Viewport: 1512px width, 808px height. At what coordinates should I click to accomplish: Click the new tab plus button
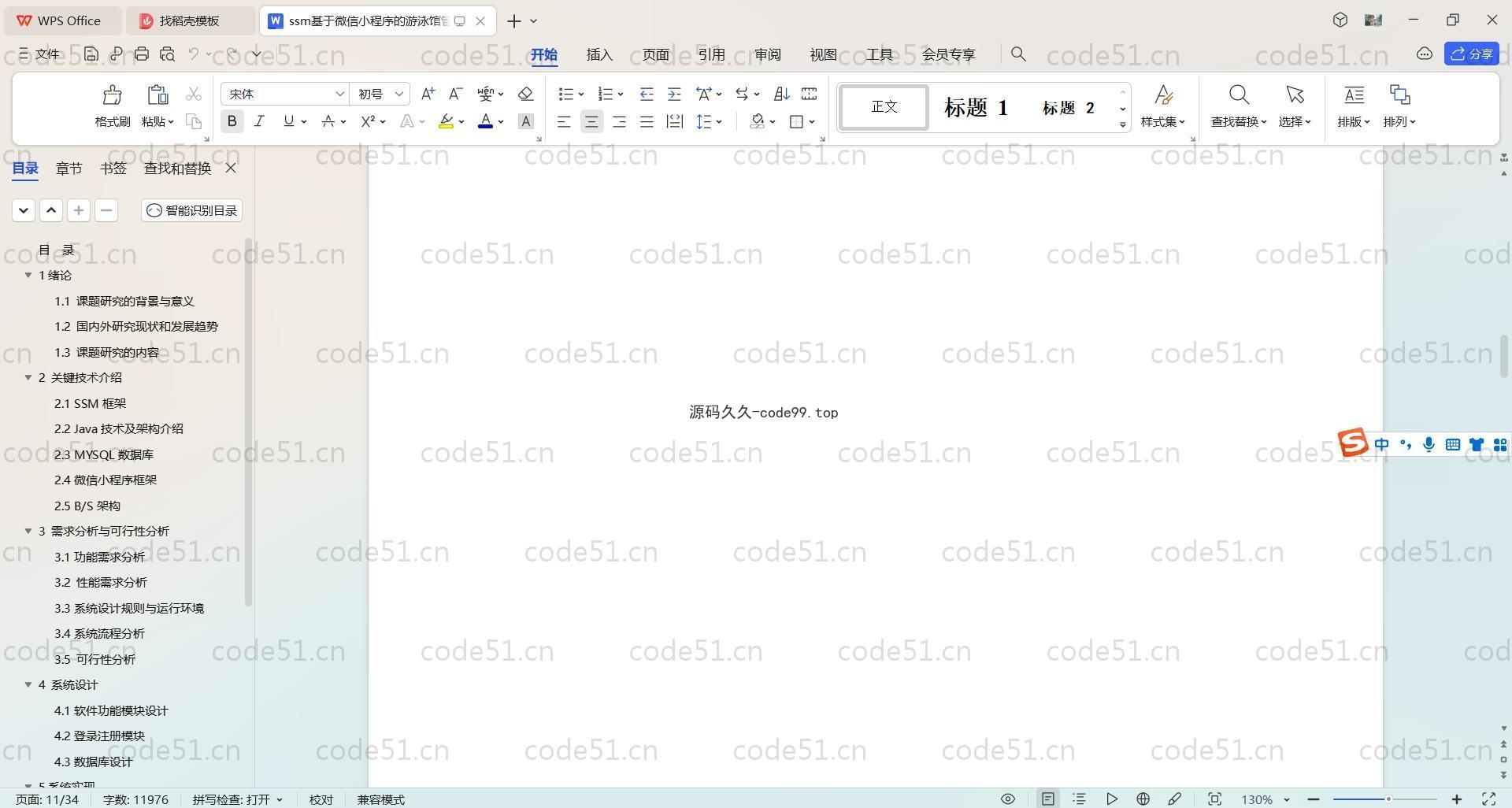point(514,20)
